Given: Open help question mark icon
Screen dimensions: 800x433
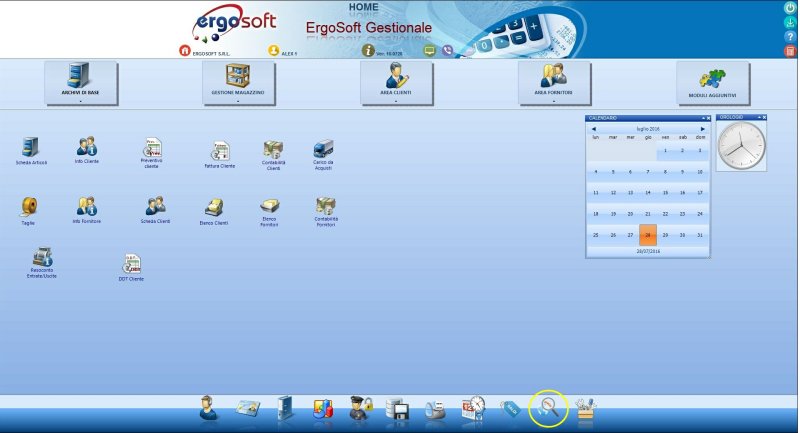Looking at the screenshot, I should pyautogui.click(x=790, y=36).
